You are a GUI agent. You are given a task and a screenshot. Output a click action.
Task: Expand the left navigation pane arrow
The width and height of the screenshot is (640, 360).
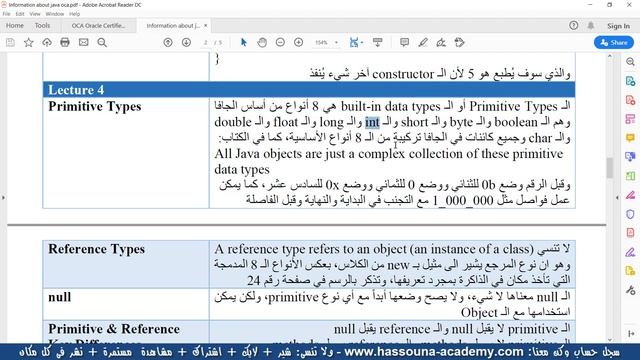[3, 198]
